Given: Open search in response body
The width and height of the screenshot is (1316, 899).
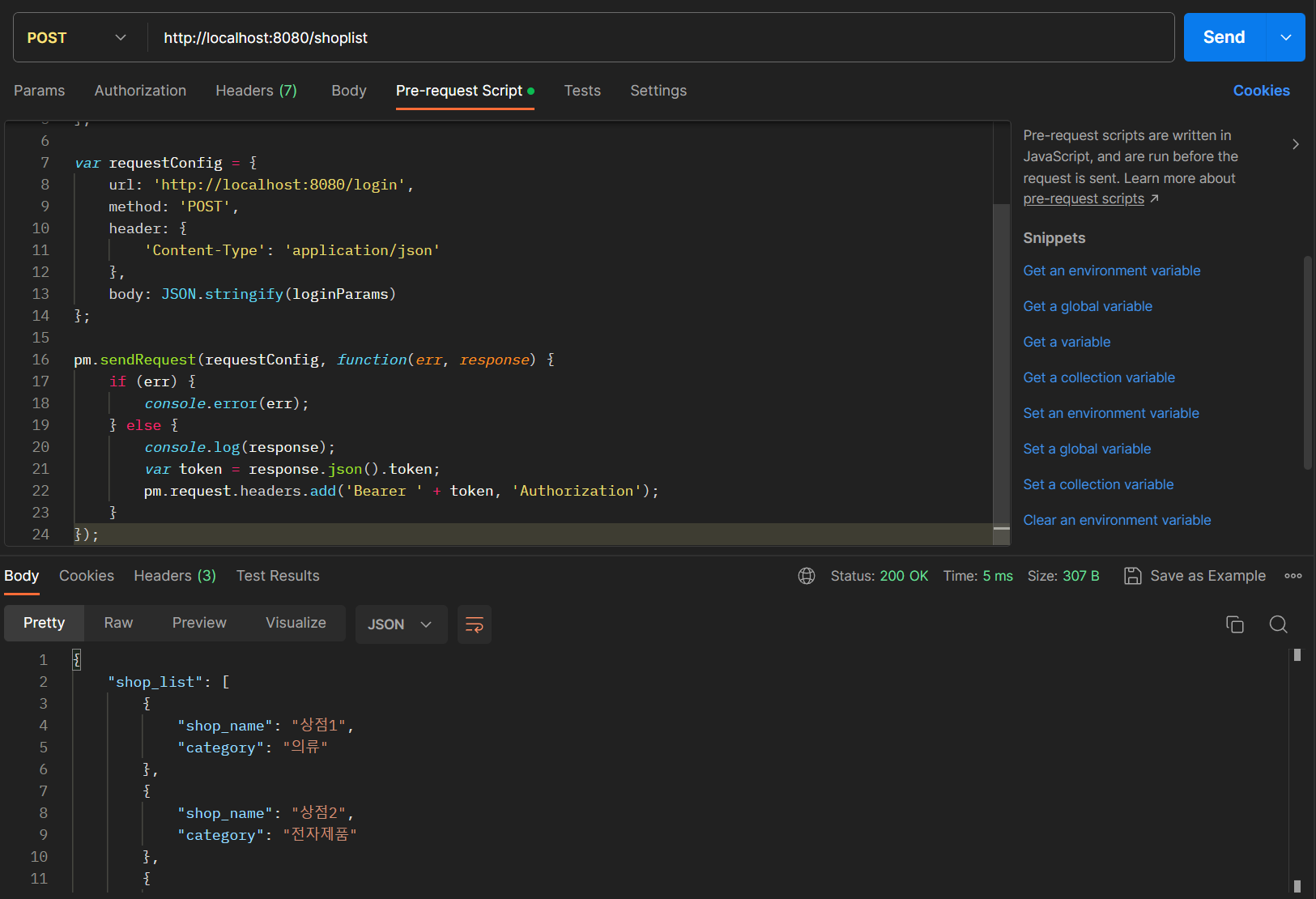Looking at the screenshot, I should pyautogui.click(x=1278, y=624).
